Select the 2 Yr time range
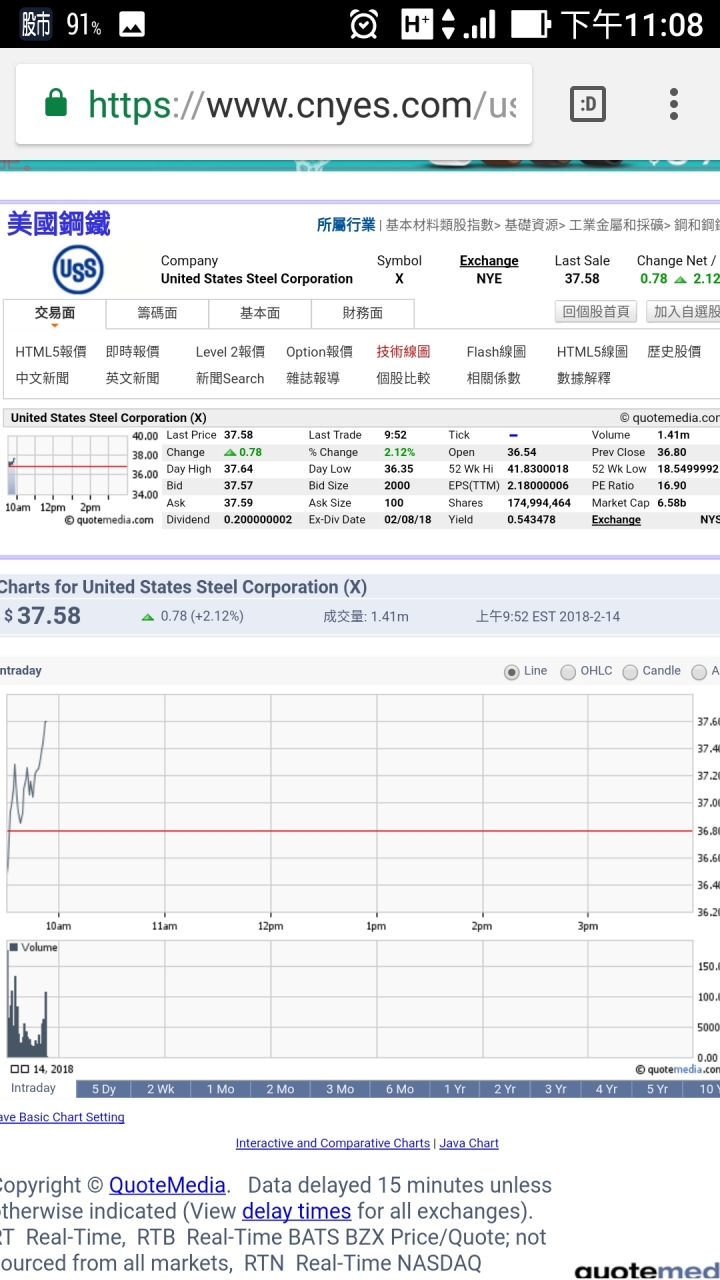 coord(505,1089)
